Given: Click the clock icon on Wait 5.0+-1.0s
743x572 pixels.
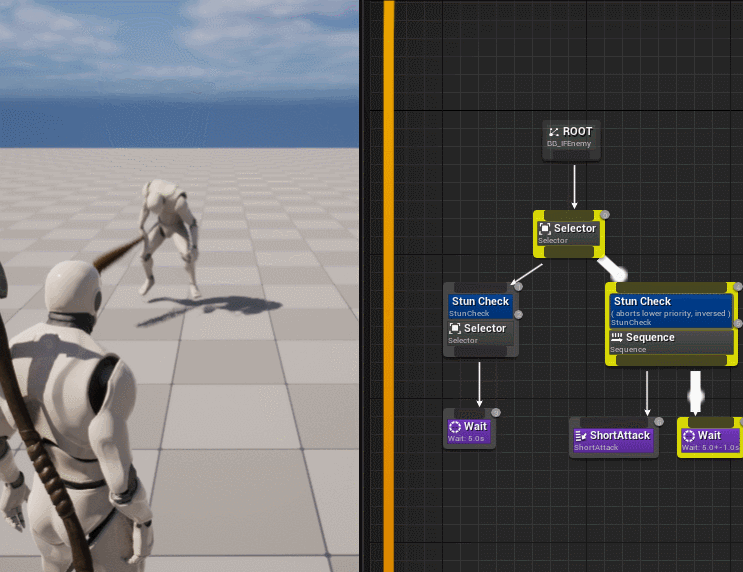Looking at the screenshot, I should (x=689, y=436).
